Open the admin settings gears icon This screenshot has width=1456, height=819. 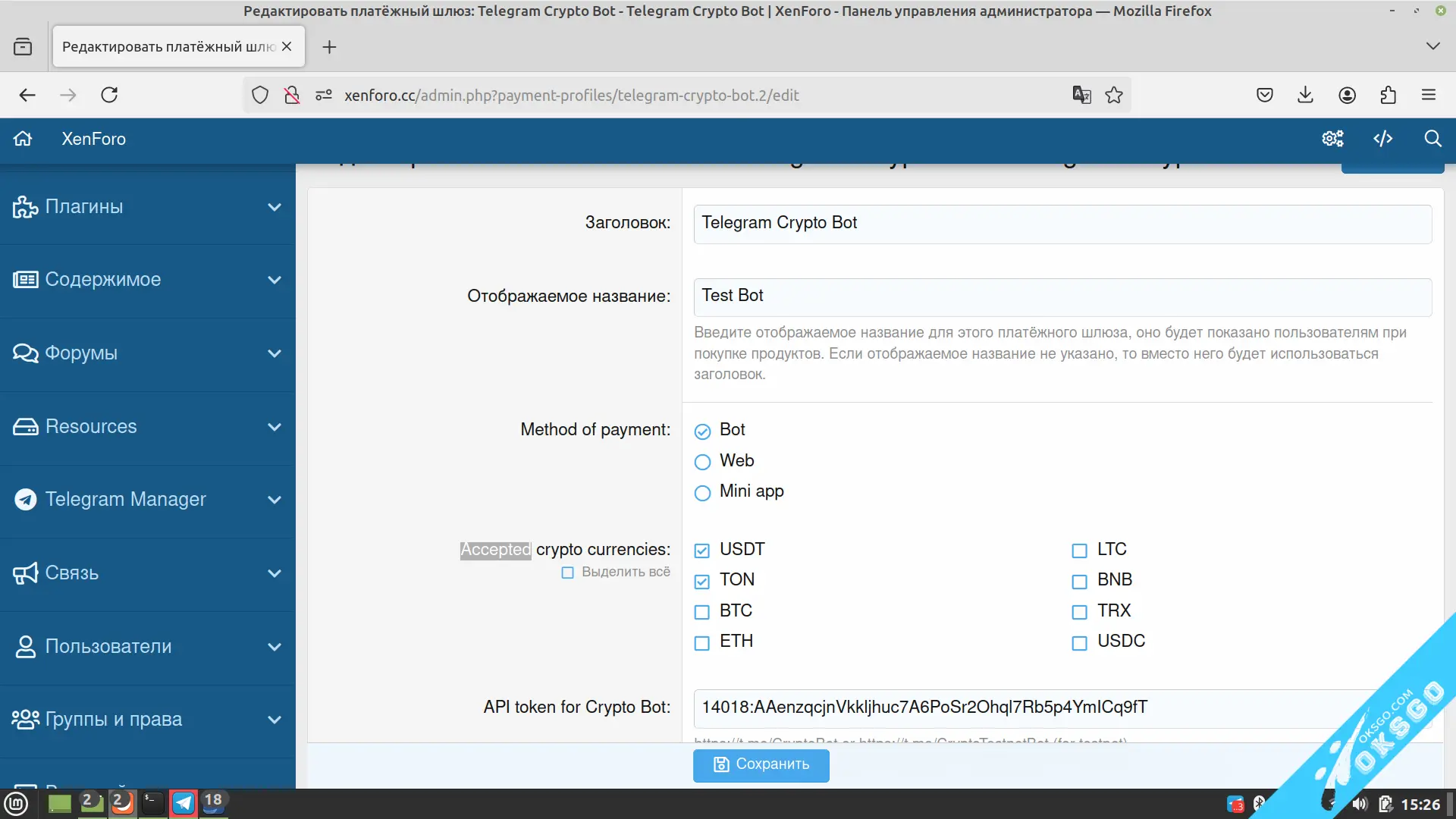coord(1332,139)
